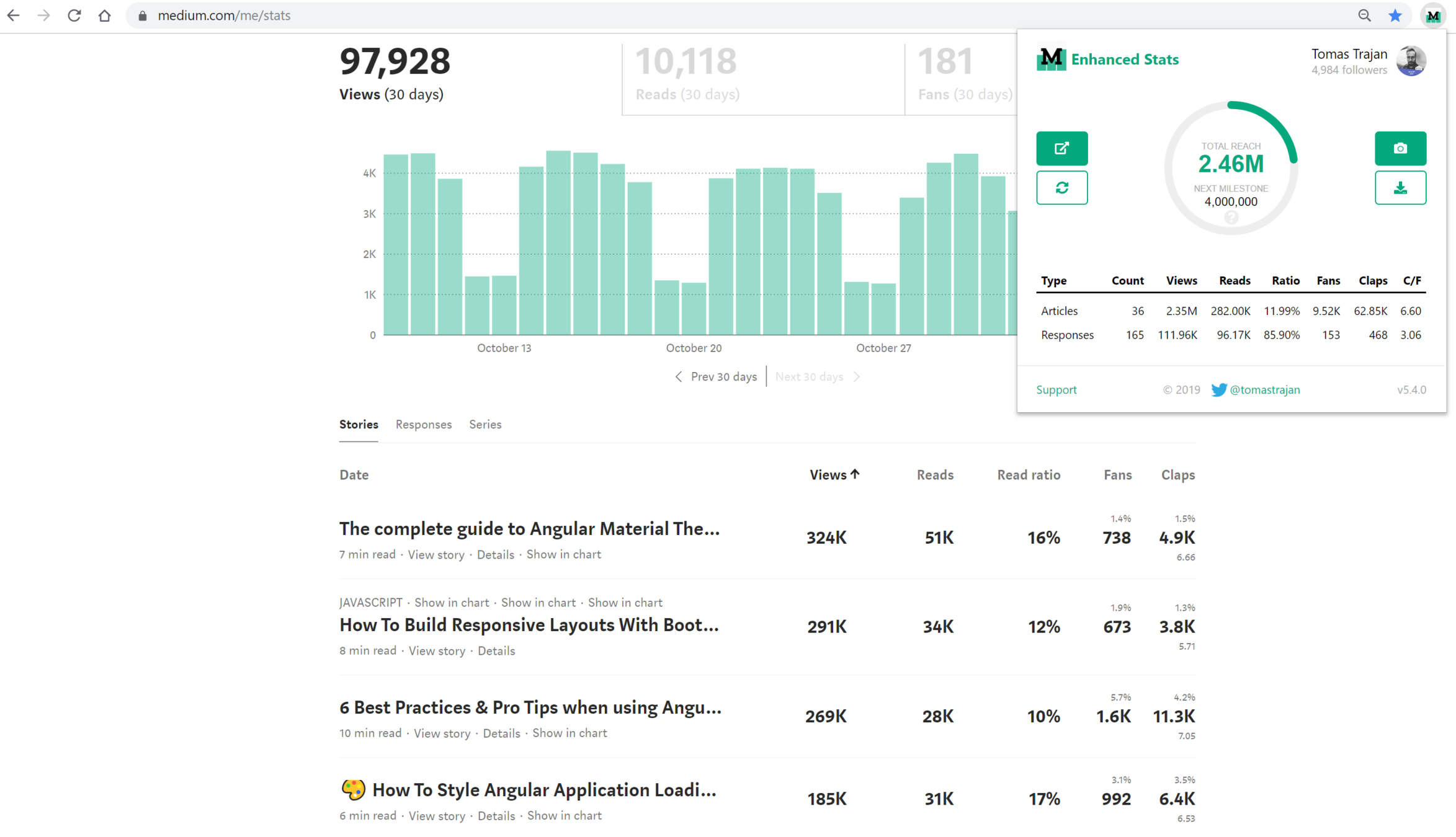Sort stories by Read ratio column
The height and width of the screenshot is (837, 1456).
[x=1028, y=475]
